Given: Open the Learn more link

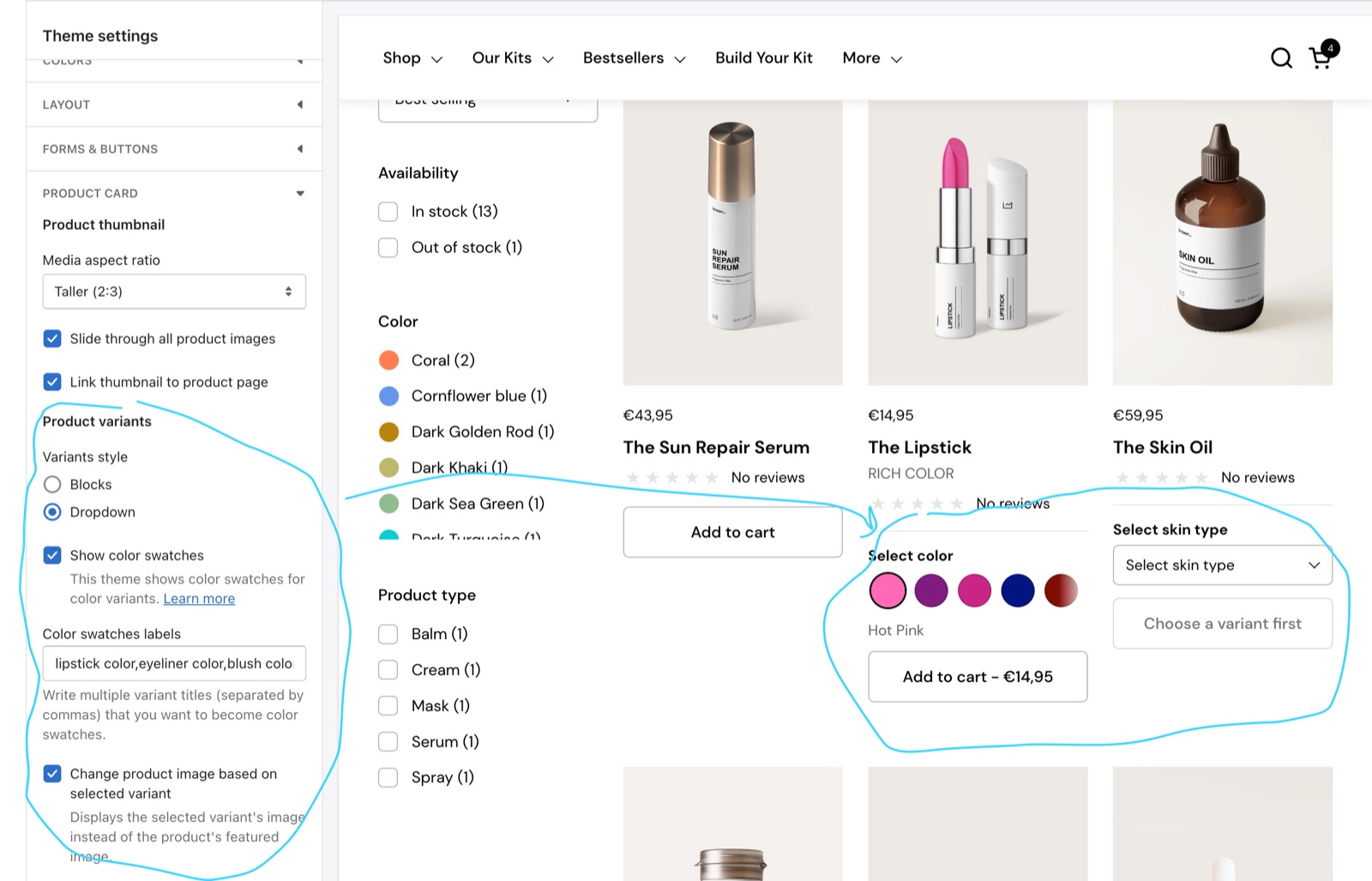Looking at the screenshot, I should click(x=199, y=599).
